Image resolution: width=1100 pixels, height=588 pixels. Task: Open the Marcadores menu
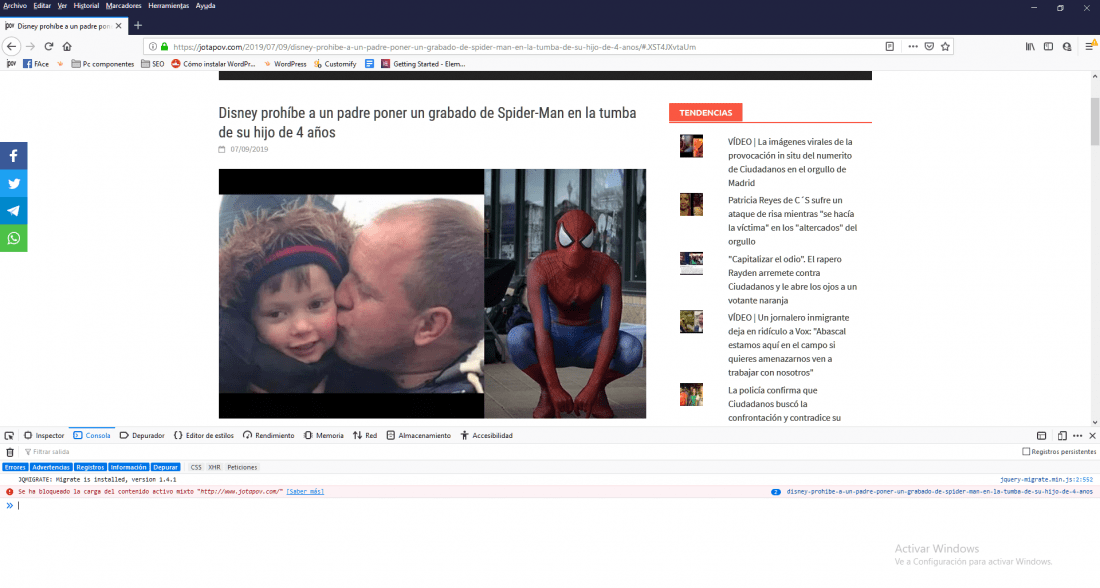pyautogui.click(x=123, y=6)
